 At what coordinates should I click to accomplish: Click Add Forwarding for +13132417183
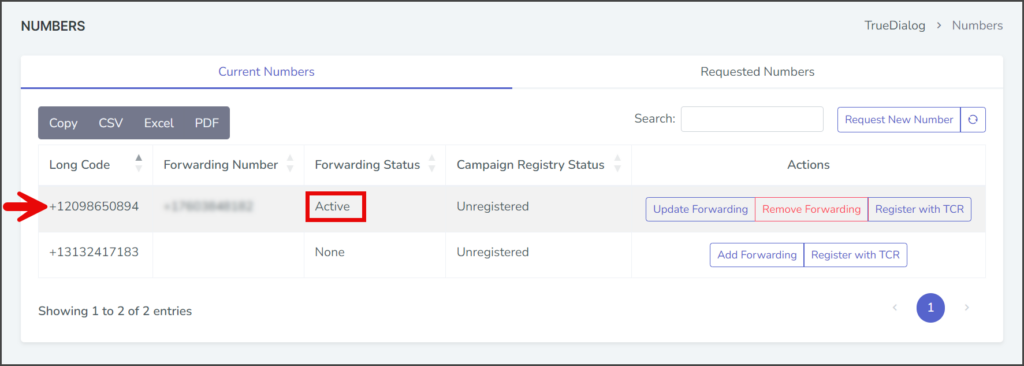[757, 254]
